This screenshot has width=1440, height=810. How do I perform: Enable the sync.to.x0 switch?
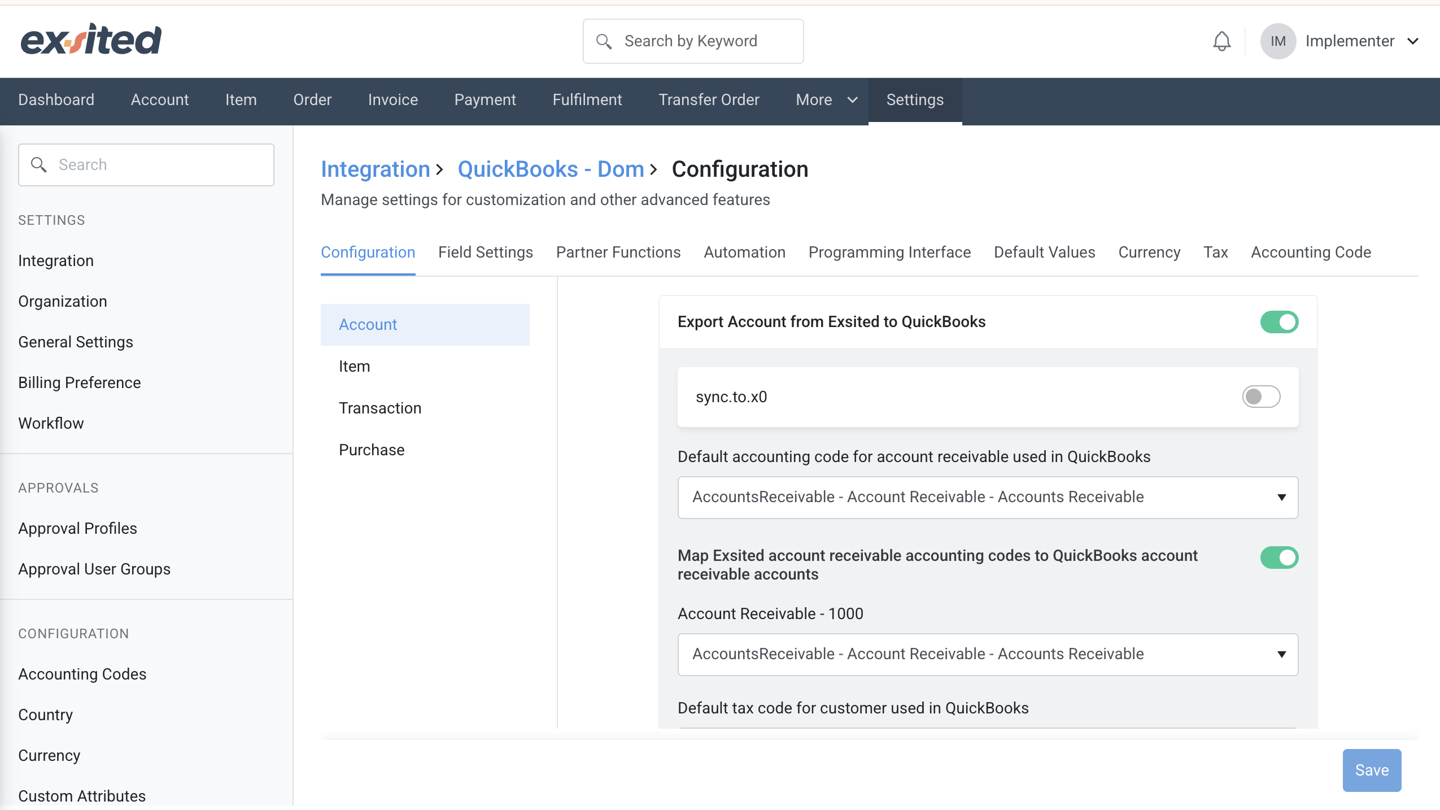(1261, 397)
